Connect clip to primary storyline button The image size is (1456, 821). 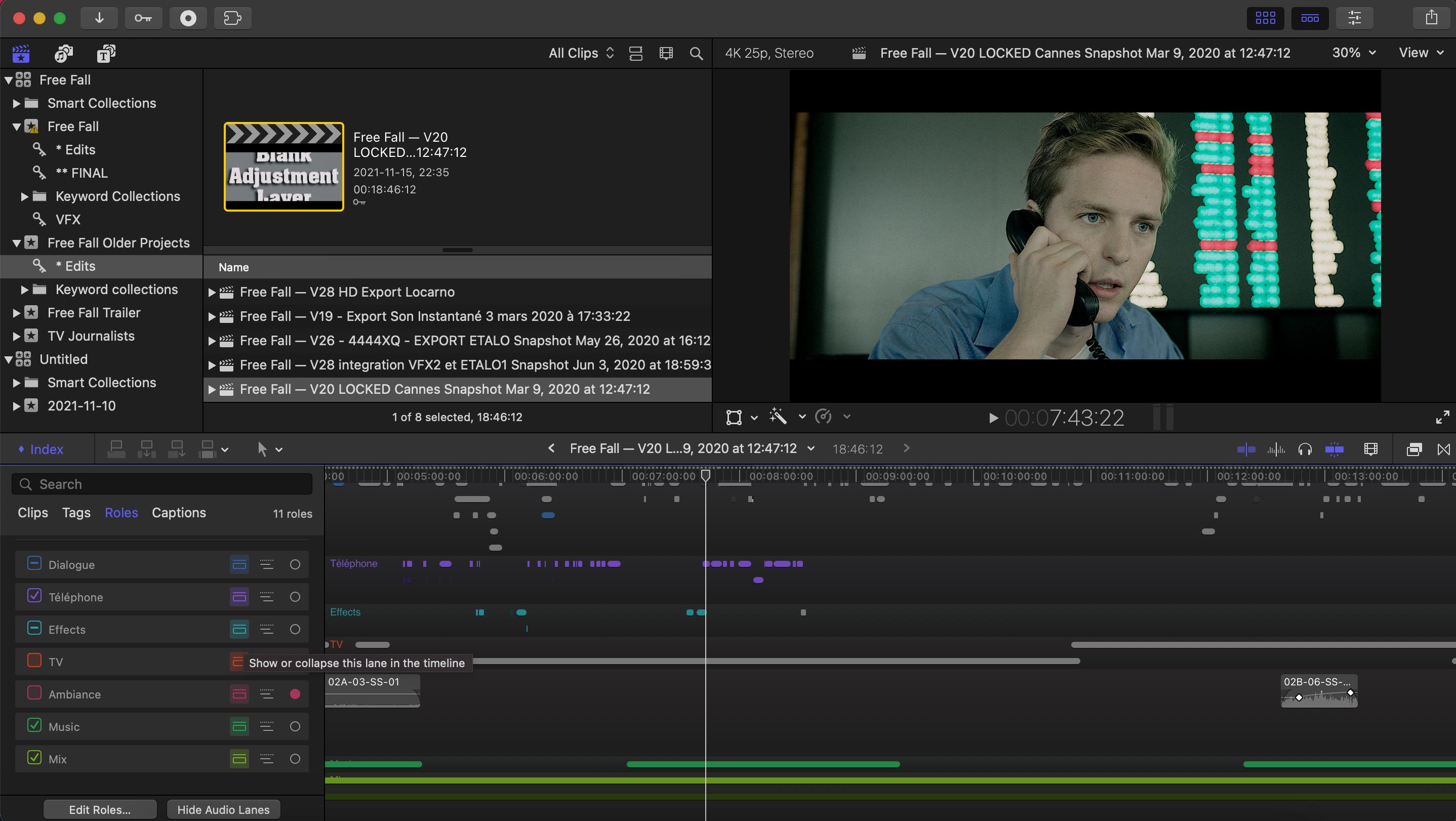pos(116,449)
